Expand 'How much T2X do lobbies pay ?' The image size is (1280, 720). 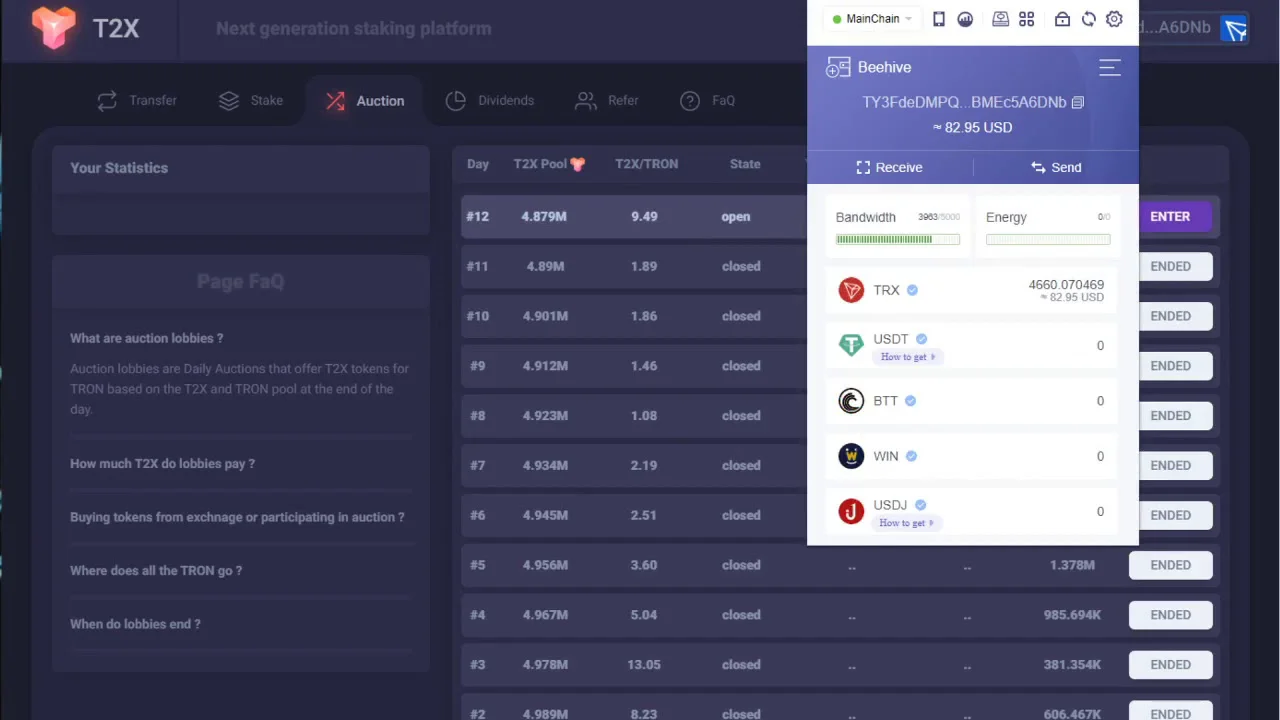tap(162, 464)
